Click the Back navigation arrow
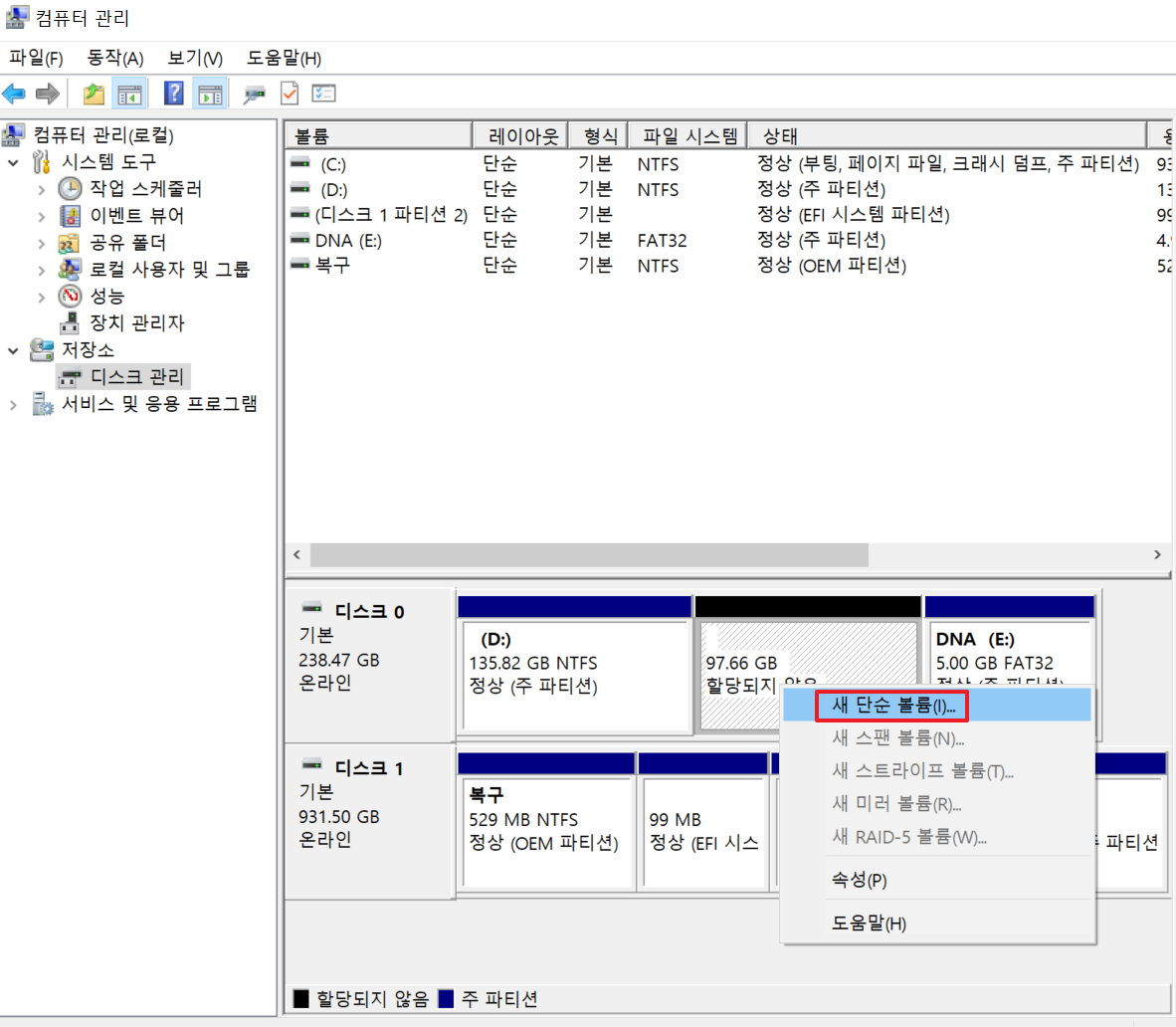The height and width of the screenshot is (1027, 1176). [15, 93]
